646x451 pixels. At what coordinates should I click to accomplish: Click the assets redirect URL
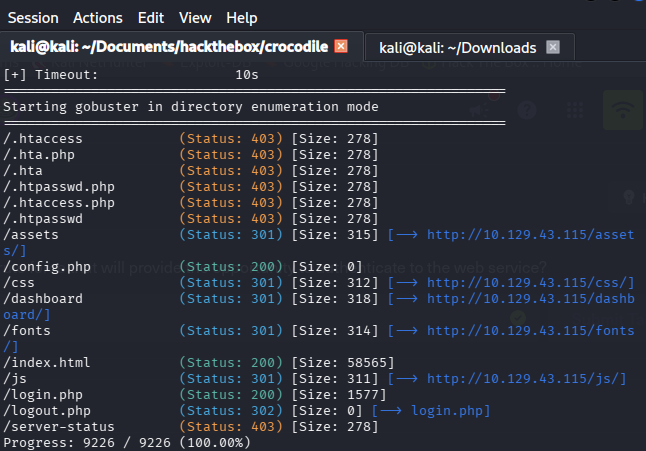[530, 235]
